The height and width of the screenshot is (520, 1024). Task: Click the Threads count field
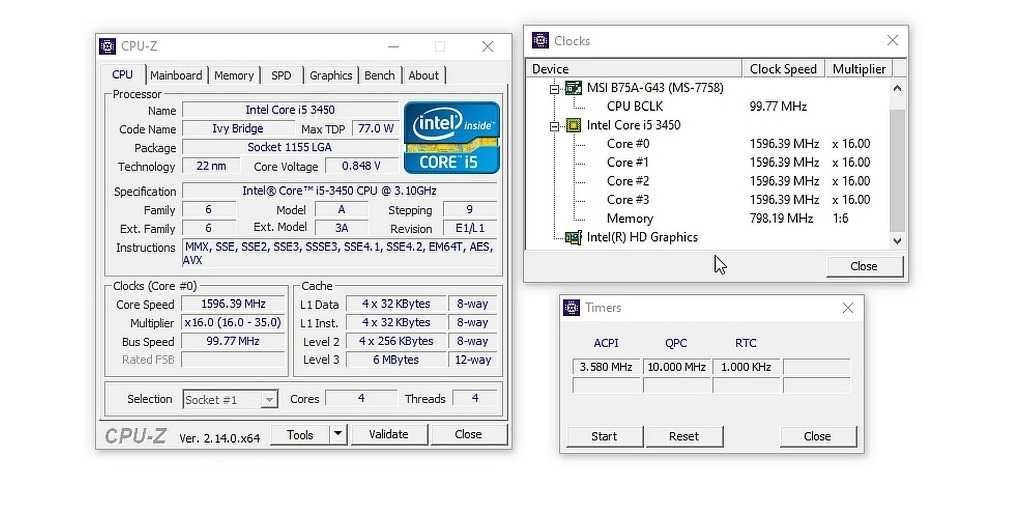click(475, 398)
